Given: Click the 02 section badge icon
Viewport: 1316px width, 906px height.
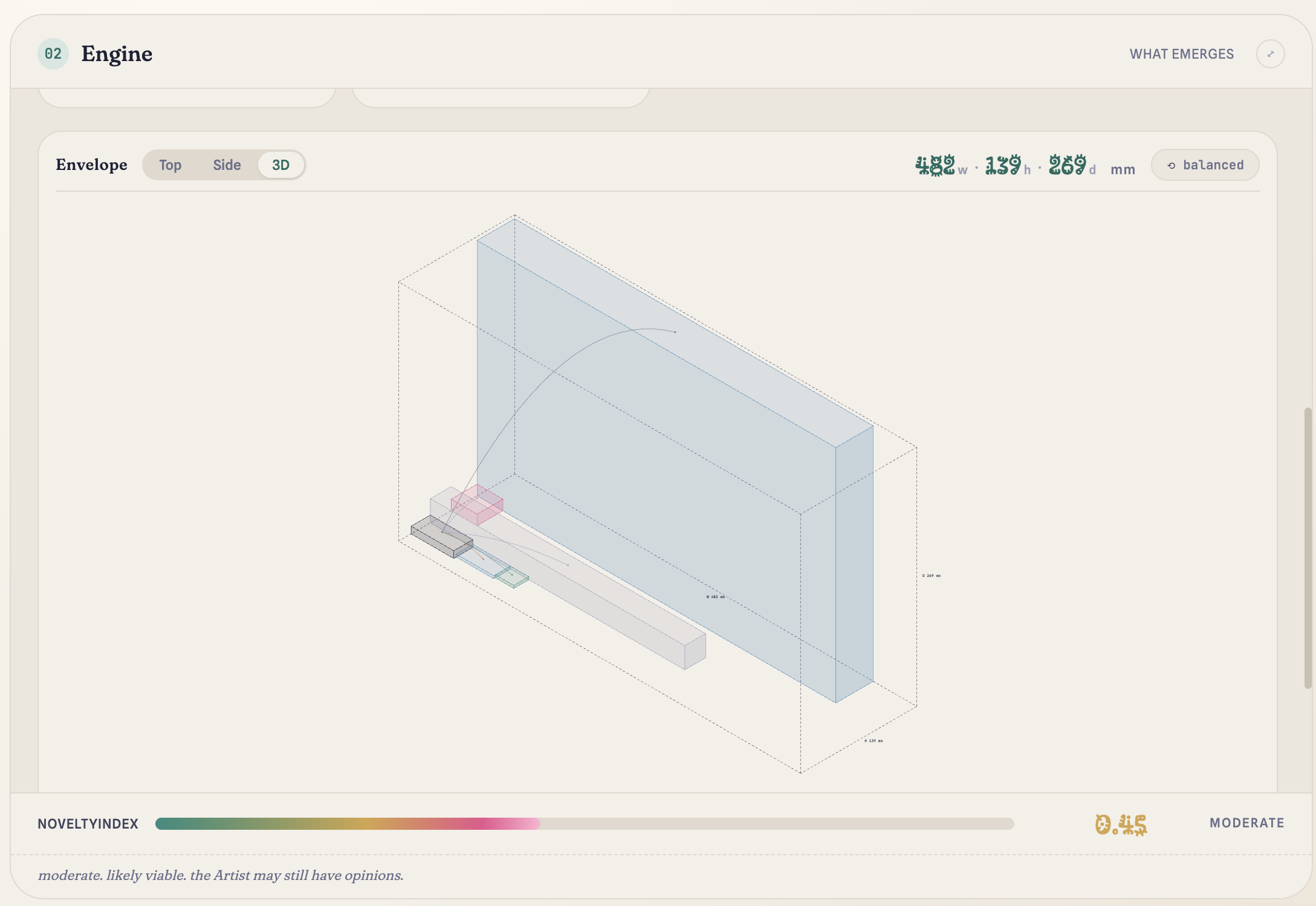Looking at the screenshot, I should [54, 54].
